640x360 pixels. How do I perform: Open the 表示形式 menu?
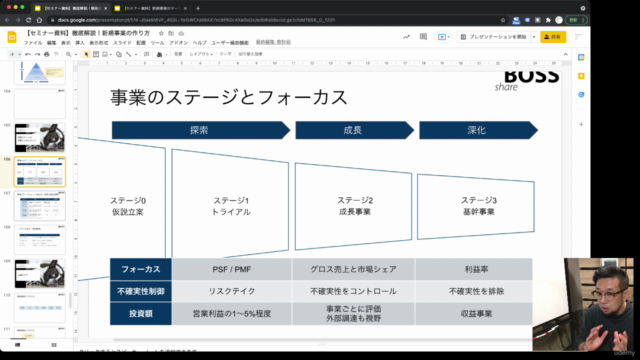coord(99,43)
